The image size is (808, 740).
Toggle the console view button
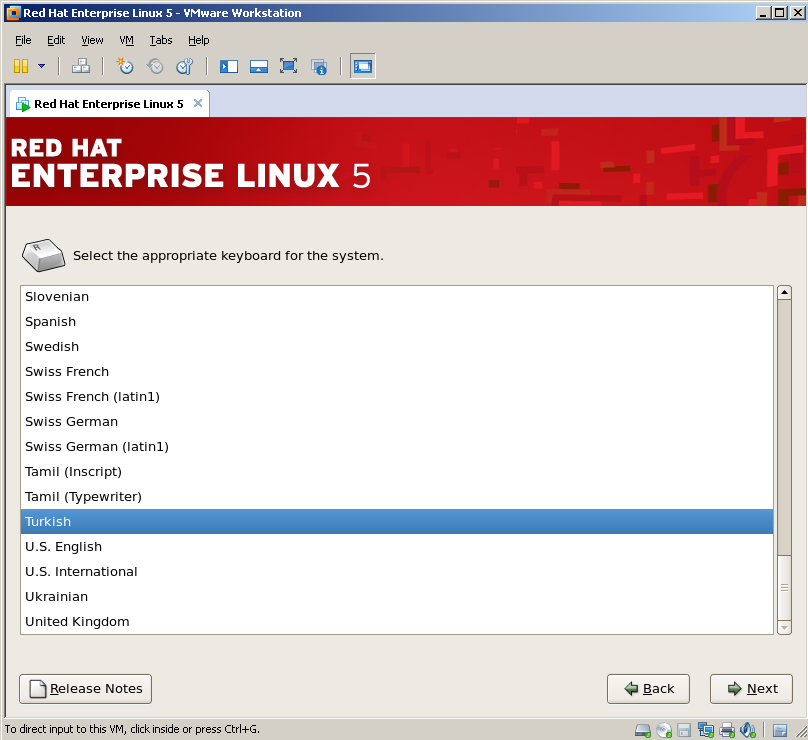363,66
